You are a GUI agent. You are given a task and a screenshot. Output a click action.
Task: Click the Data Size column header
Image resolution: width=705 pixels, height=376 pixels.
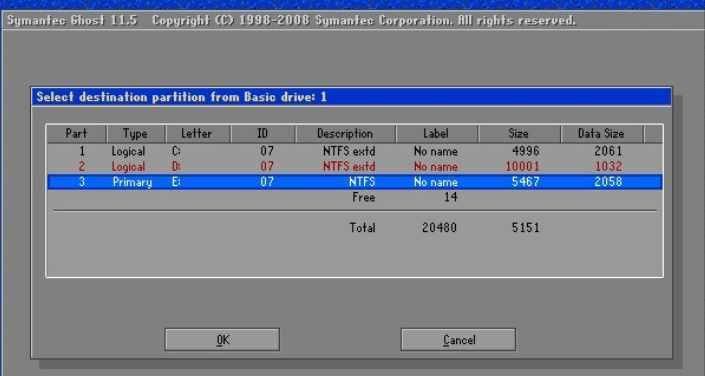point(602,134)
